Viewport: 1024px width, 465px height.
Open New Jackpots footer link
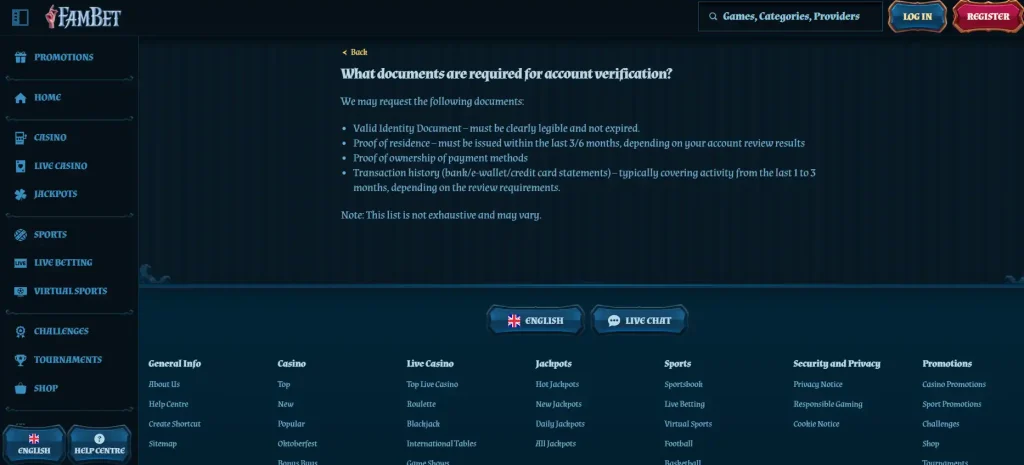click(x=558, y=404)
